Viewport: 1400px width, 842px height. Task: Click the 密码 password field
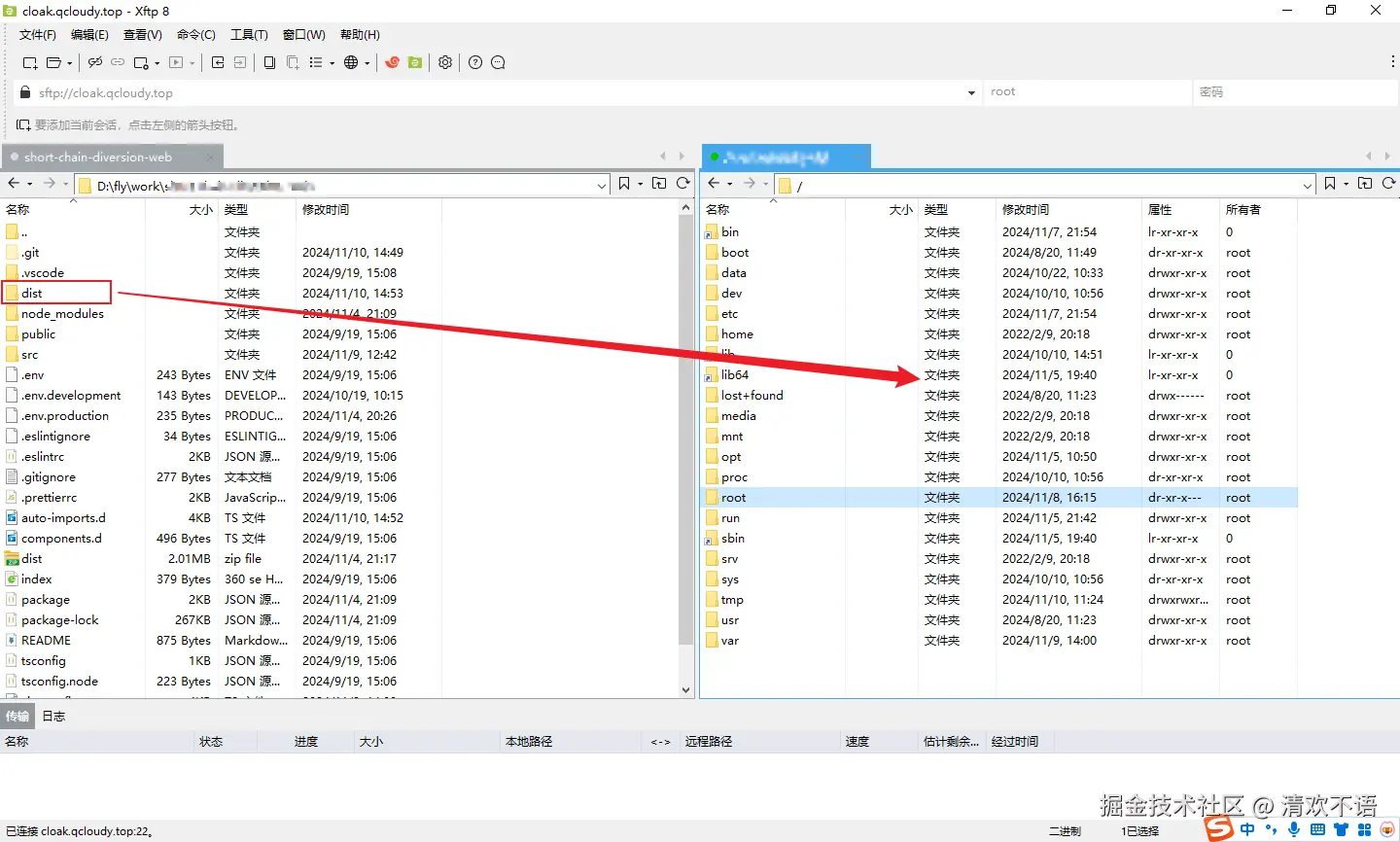click(1296, 92)
